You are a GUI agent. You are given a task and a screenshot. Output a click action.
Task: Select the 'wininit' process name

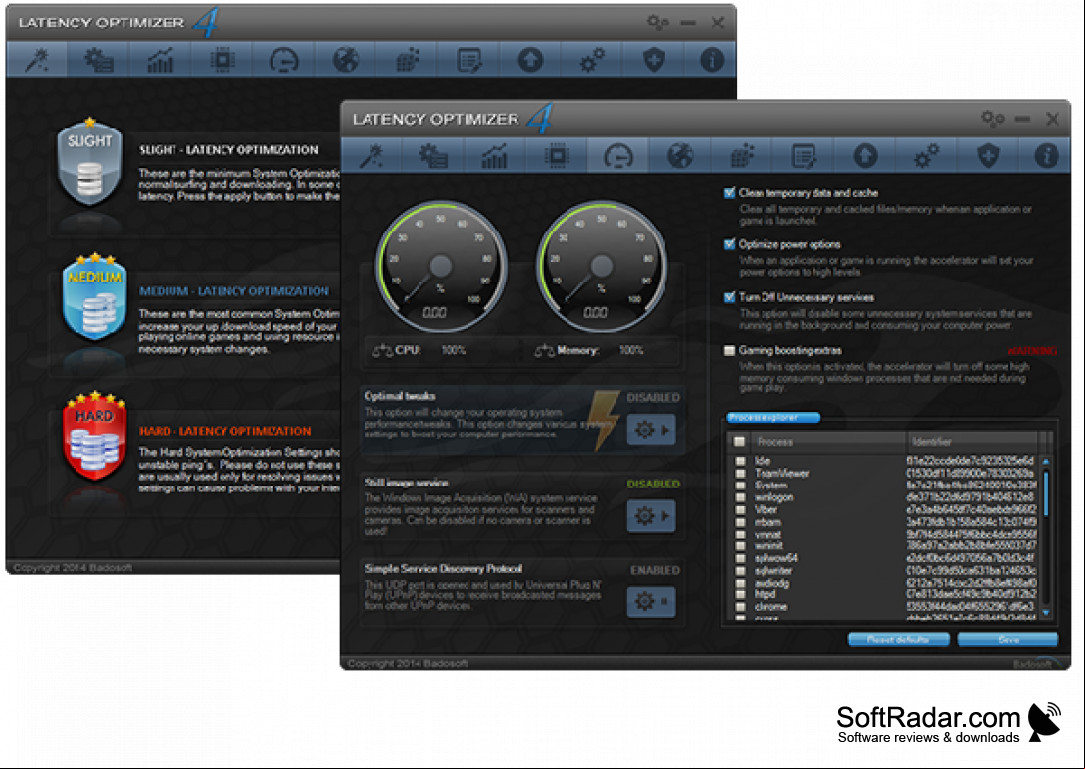pyautogui.click(x=769, y=546)
